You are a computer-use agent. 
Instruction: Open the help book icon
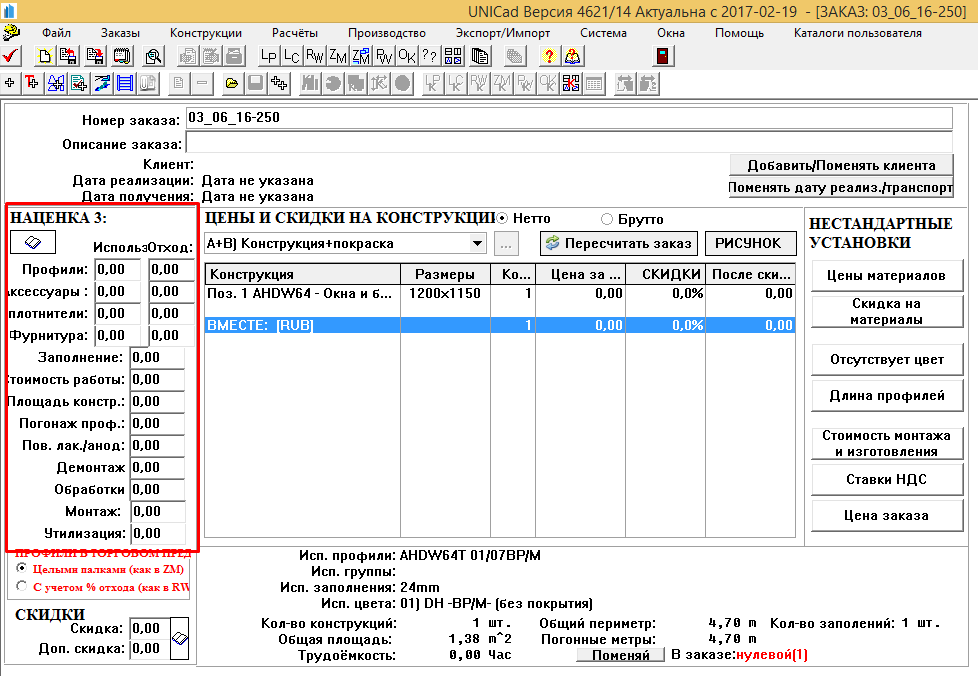coord(572,57)
